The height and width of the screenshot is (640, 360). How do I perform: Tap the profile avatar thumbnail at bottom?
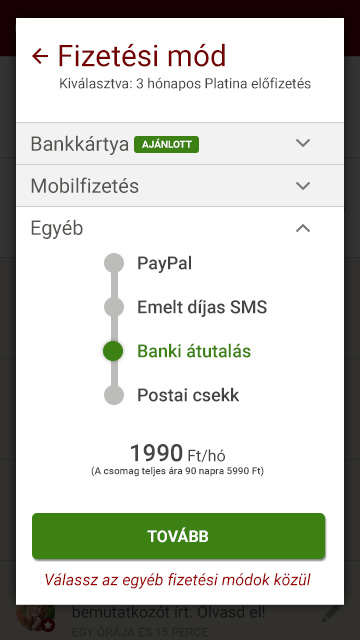[x=36, y=618]
